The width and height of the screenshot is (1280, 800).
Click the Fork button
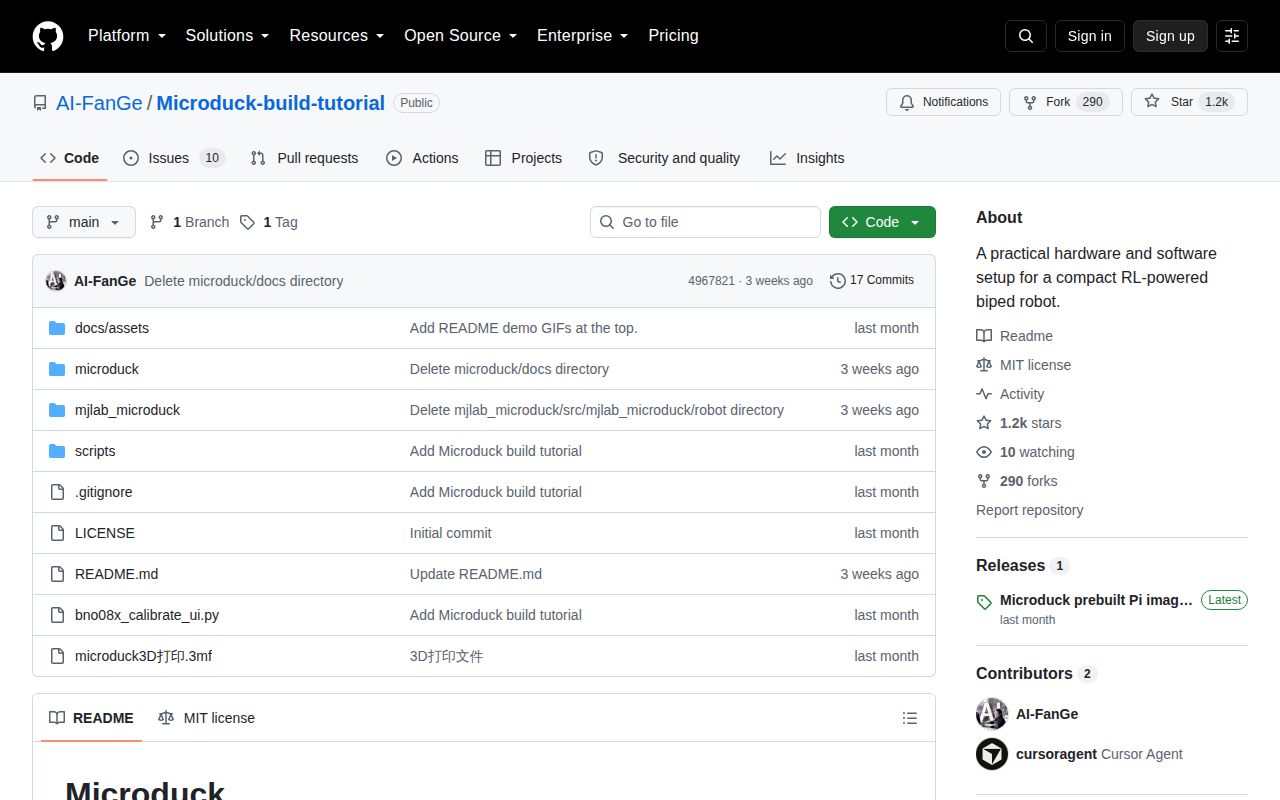coord(1066,102)
